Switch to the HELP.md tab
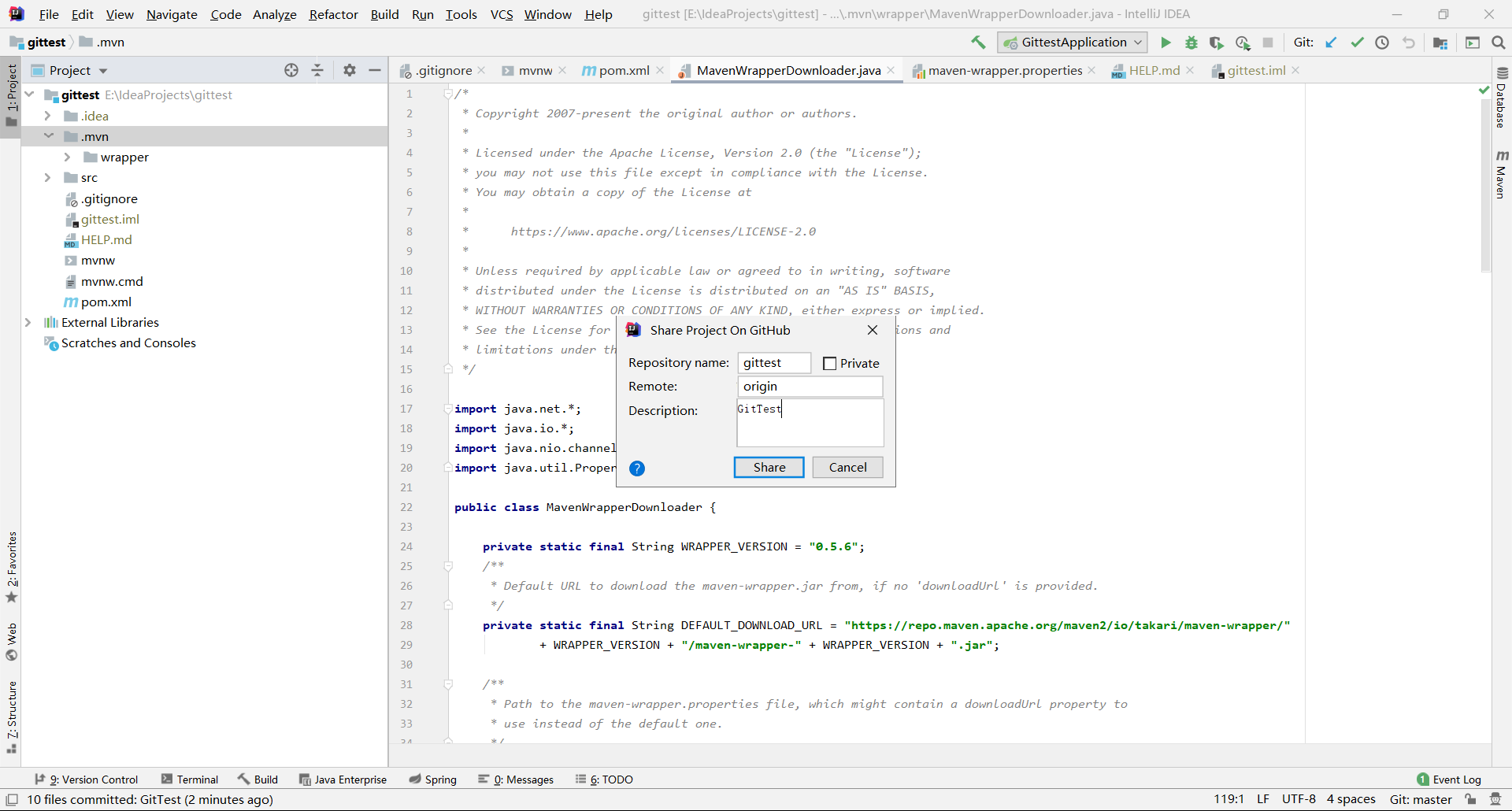The width and height of the screenshot is (1512, 811). coord(1154,70)
